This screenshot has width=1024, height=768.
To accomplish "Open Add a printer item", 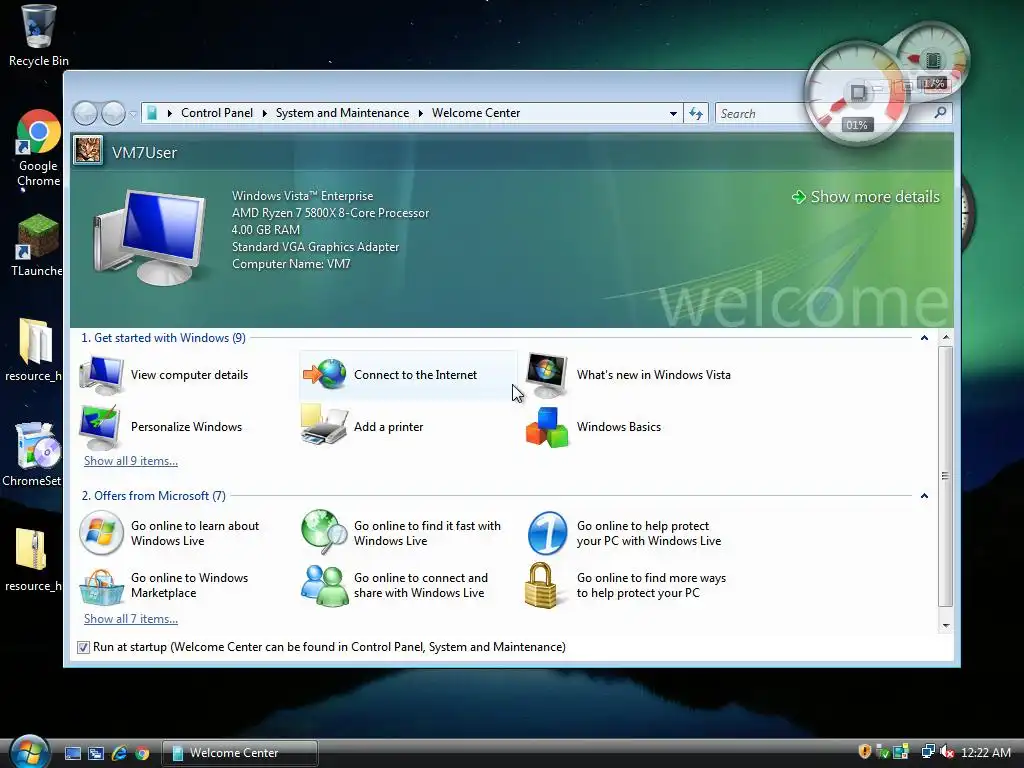I will [362, 427].
